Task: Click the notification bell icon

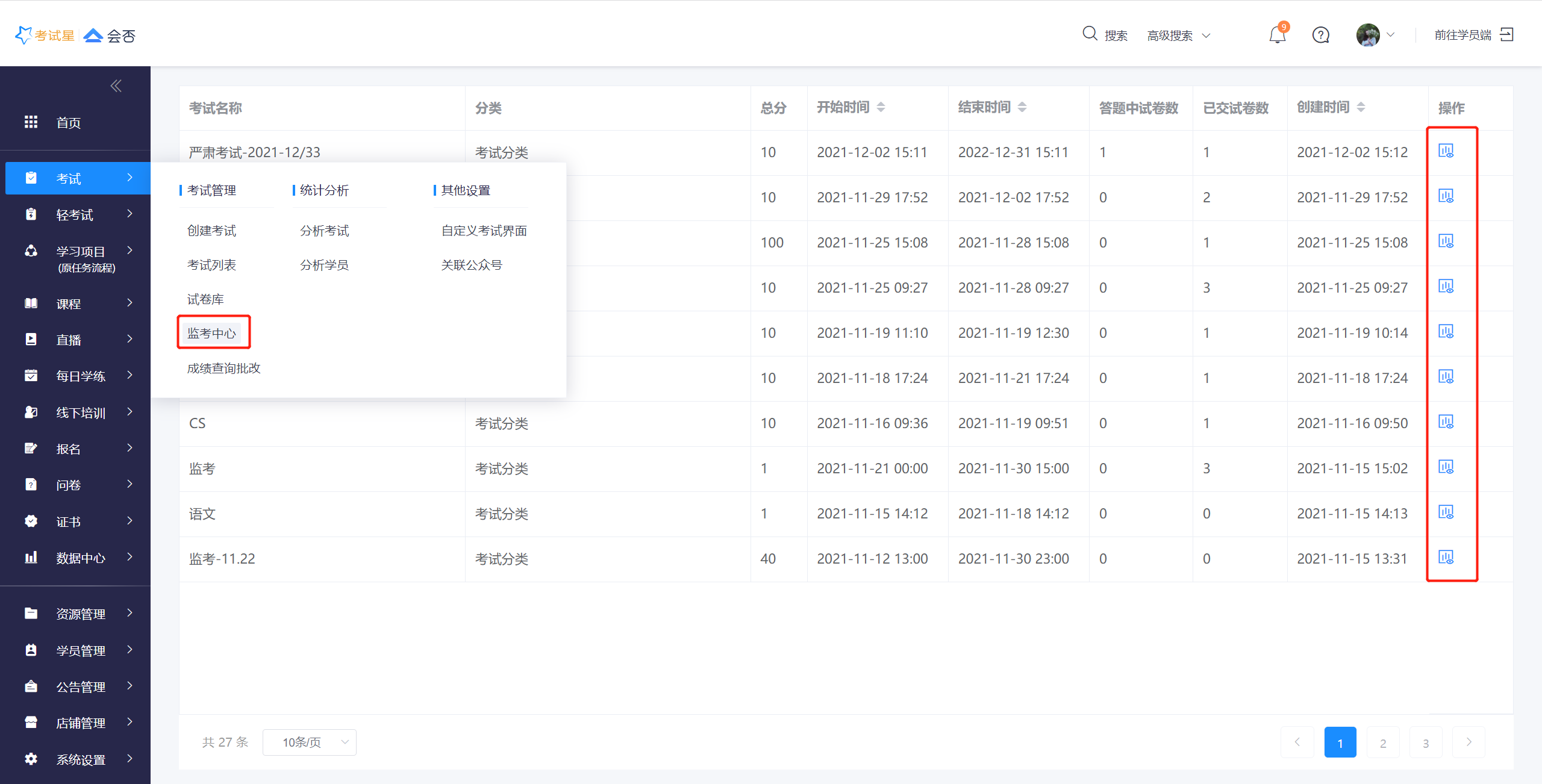Action: (x=1277, y=36)
